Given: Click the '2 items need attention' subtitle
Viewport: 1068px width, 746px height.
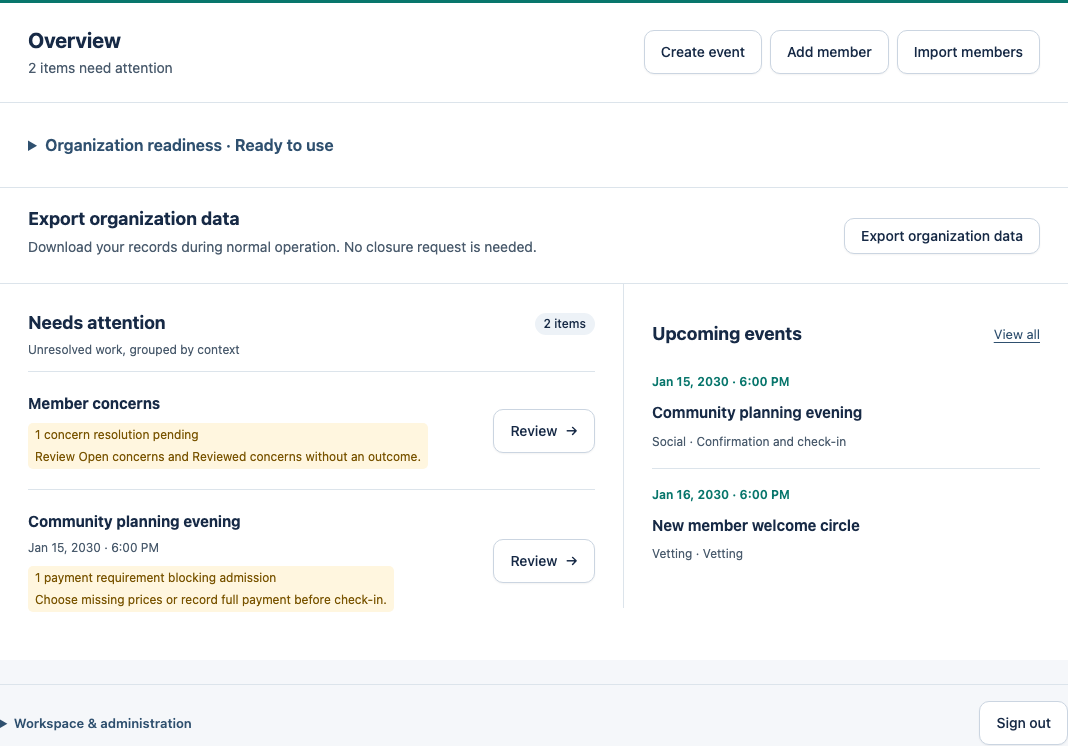Looking at the screenshot, I should (x=100, y=68).
